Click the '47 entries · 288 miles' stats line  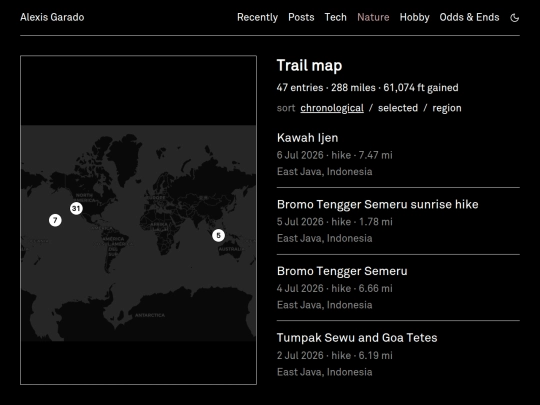pyautogui.click(x=367, y=88)
